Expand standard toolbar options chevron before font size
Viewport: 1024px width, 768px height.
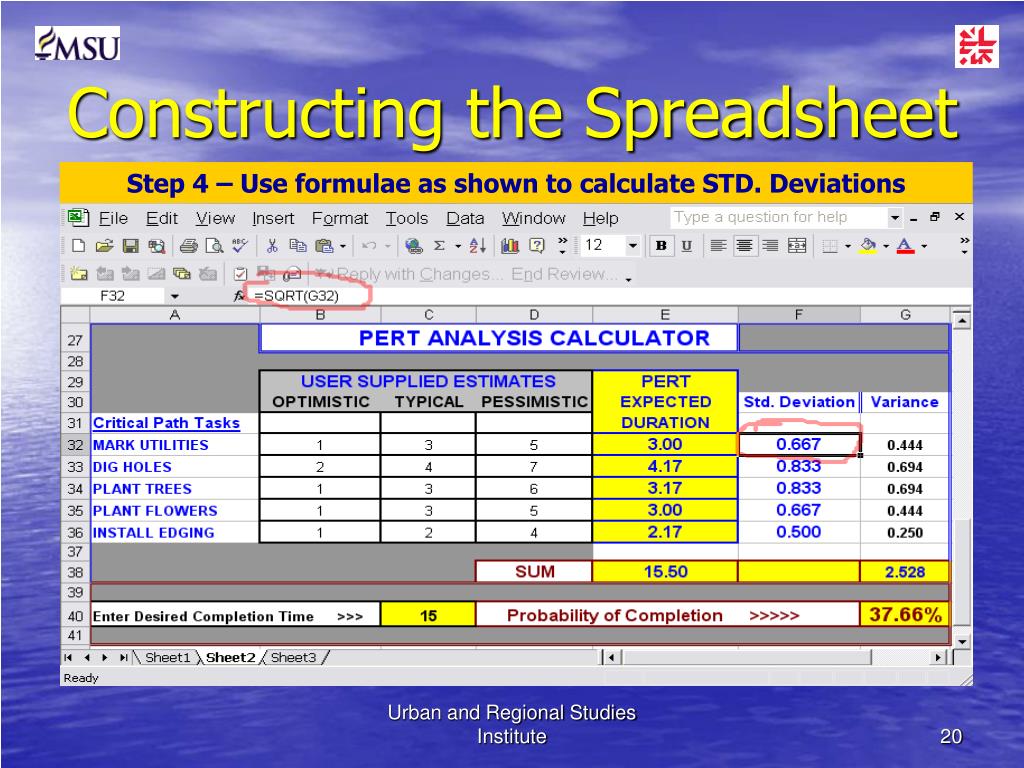click(562, 246)
